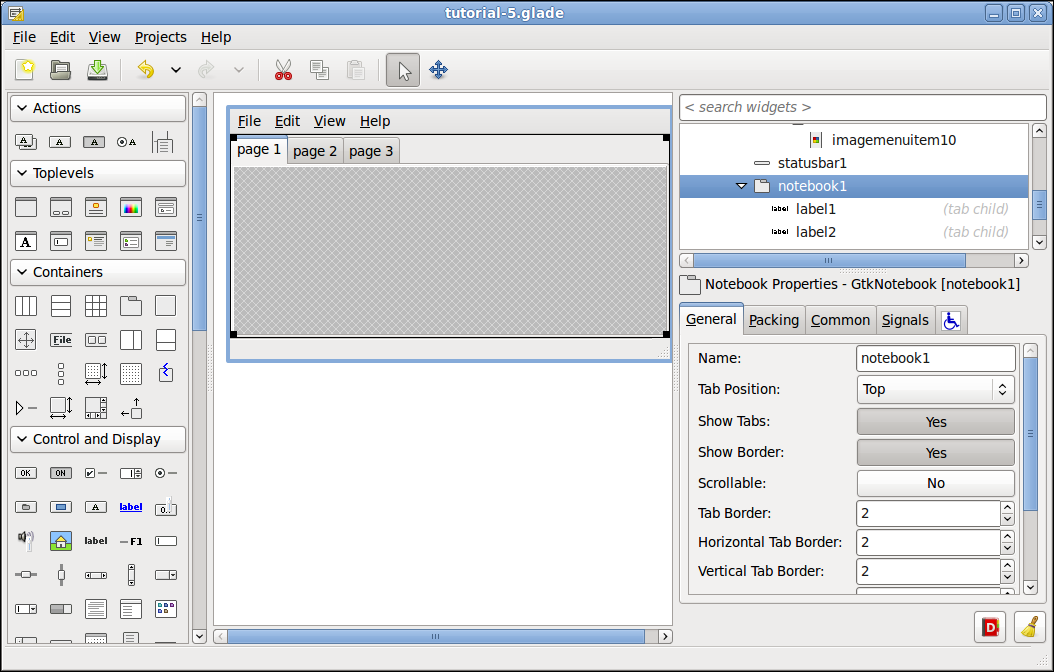Collapse the Control and Display section
1054x672 pixels.
pyautogui.click(x=98, y=439)
